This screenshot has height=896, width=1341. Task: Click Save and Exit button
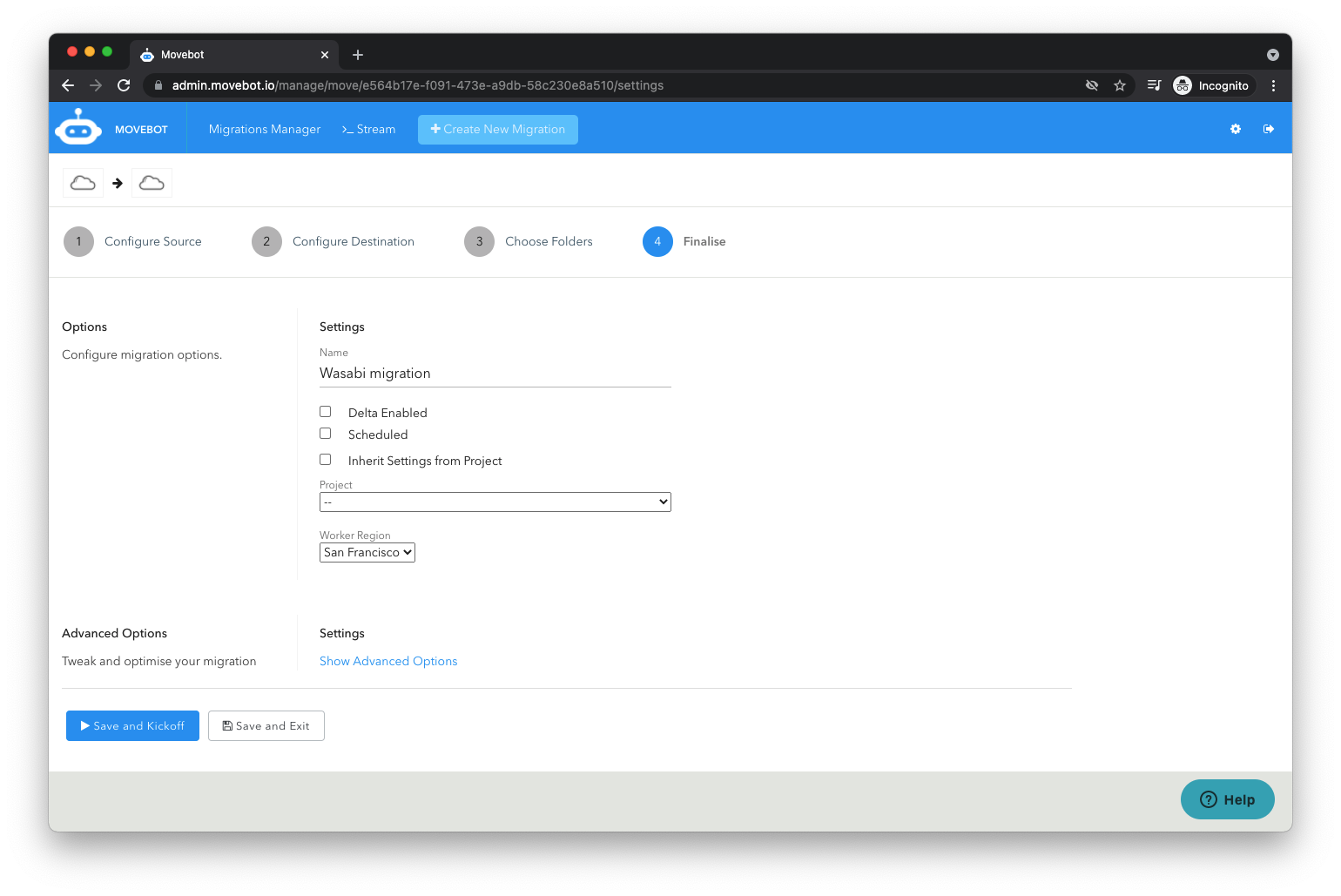tap(266, 726)
